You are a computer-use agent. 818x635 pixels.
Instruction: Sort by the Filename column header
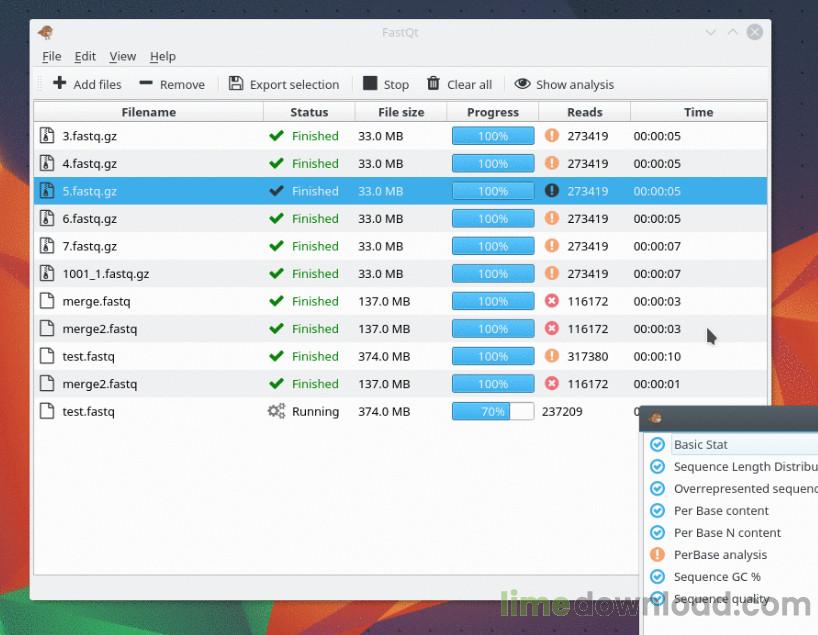[149, 112]
